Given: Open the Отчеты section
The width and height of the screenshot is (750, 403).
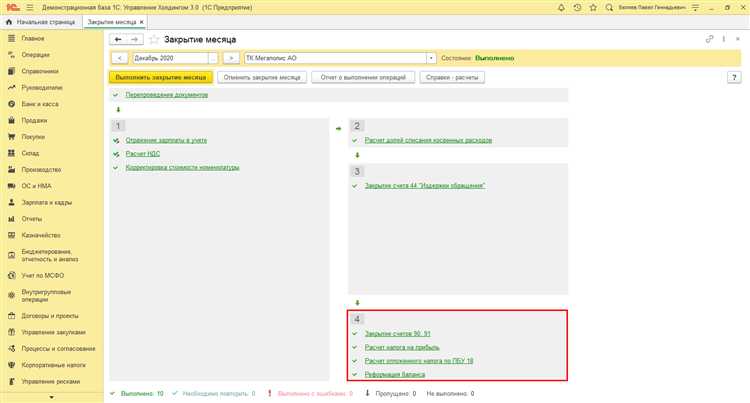Looking at the screenshot, I should point(32,219).
